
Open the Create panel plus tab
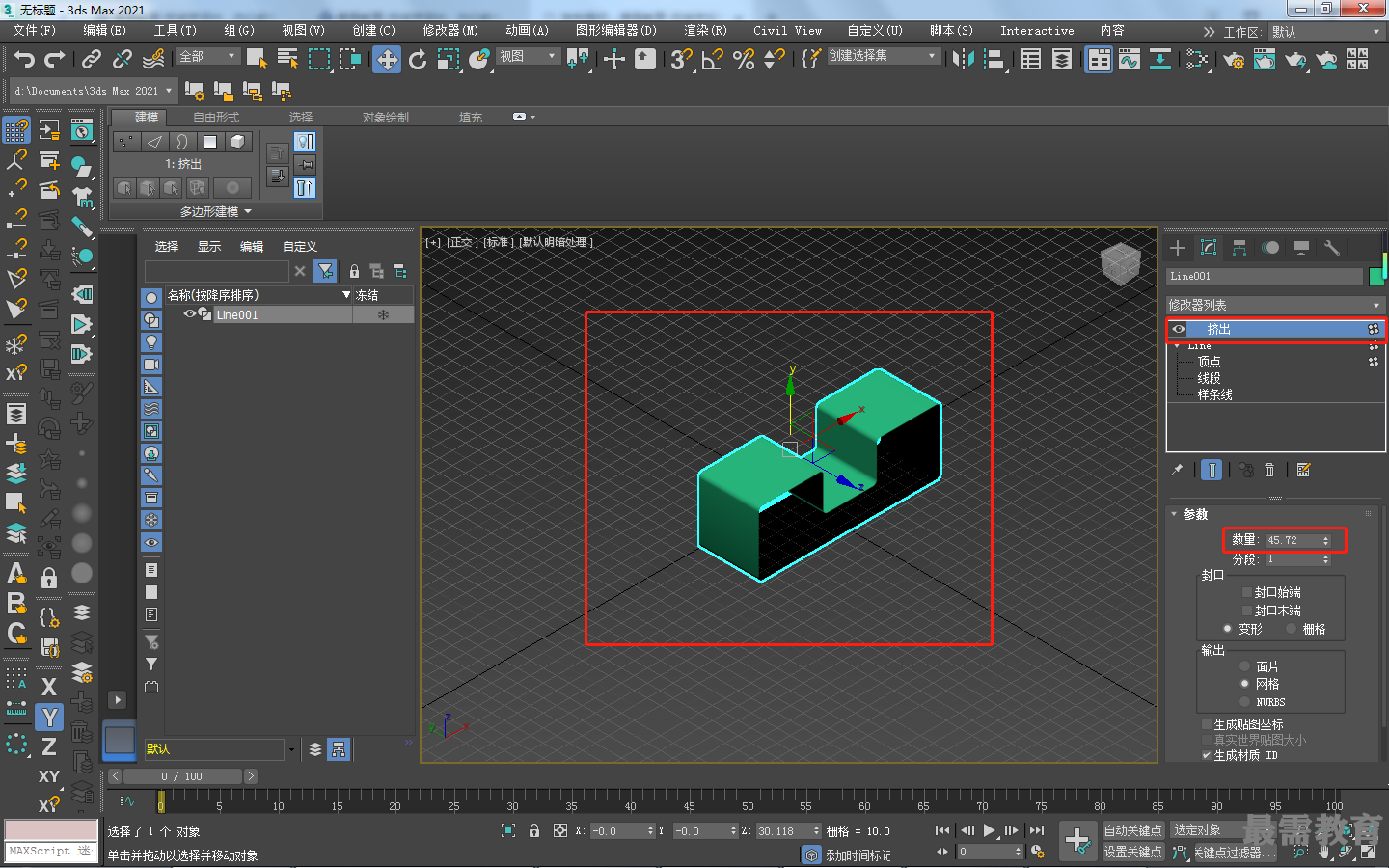coord(1178,248)
